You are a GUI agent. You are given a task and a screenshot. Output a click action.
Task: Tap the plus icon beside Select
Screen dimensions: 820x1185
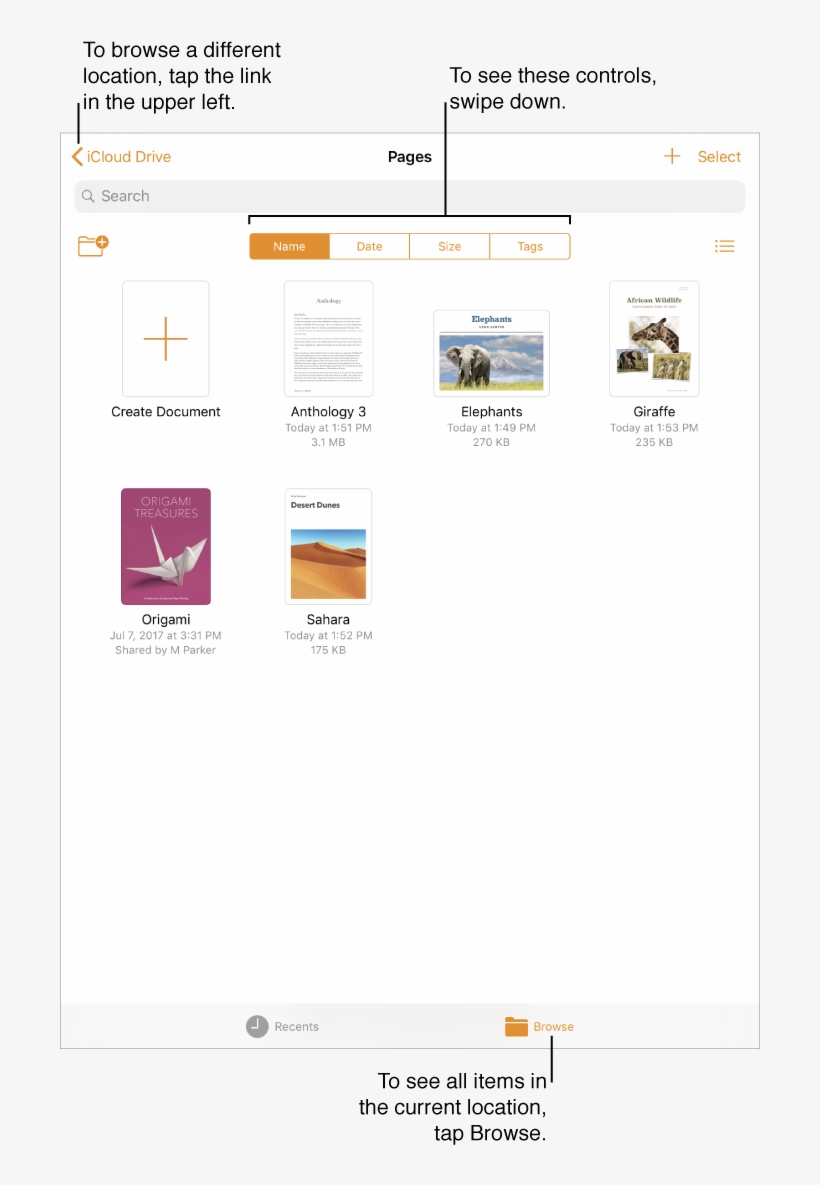671,156
